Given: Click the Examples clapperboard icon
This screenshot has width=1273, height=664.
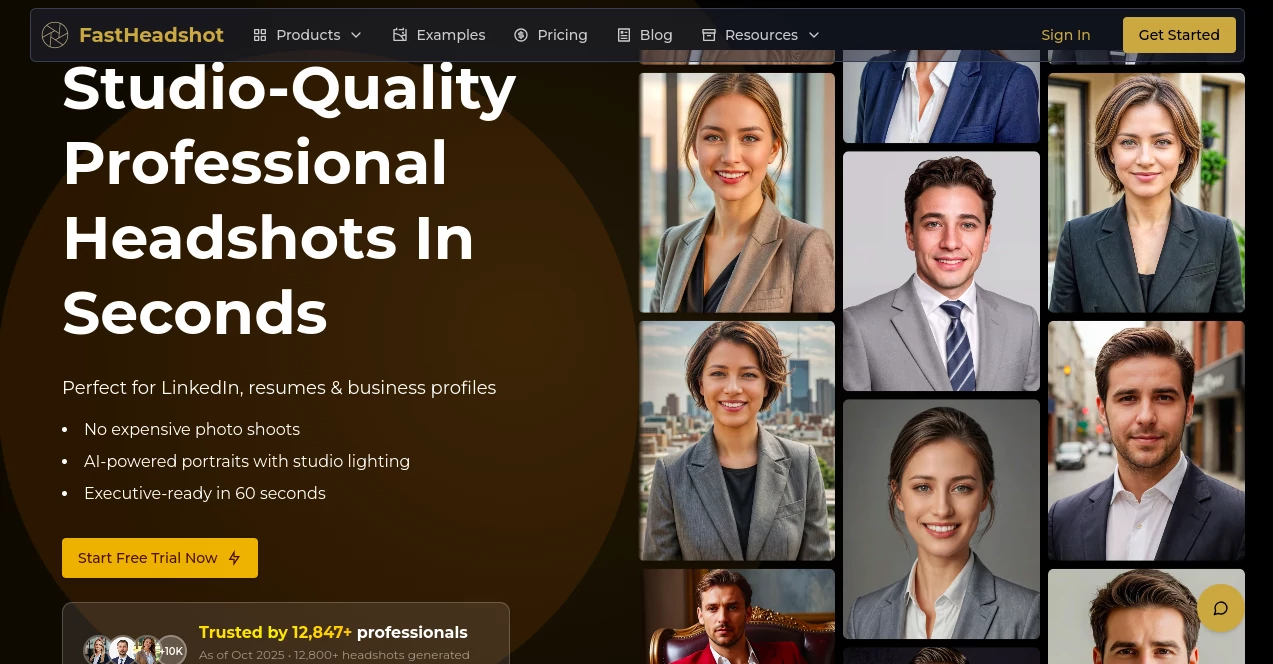Looking at the screenshot, I should [x=400, y=35].
